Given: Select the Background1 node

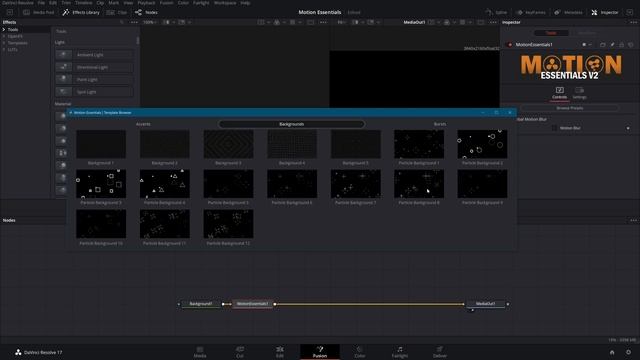Looking at the screenshot, I should click(201, 304).
